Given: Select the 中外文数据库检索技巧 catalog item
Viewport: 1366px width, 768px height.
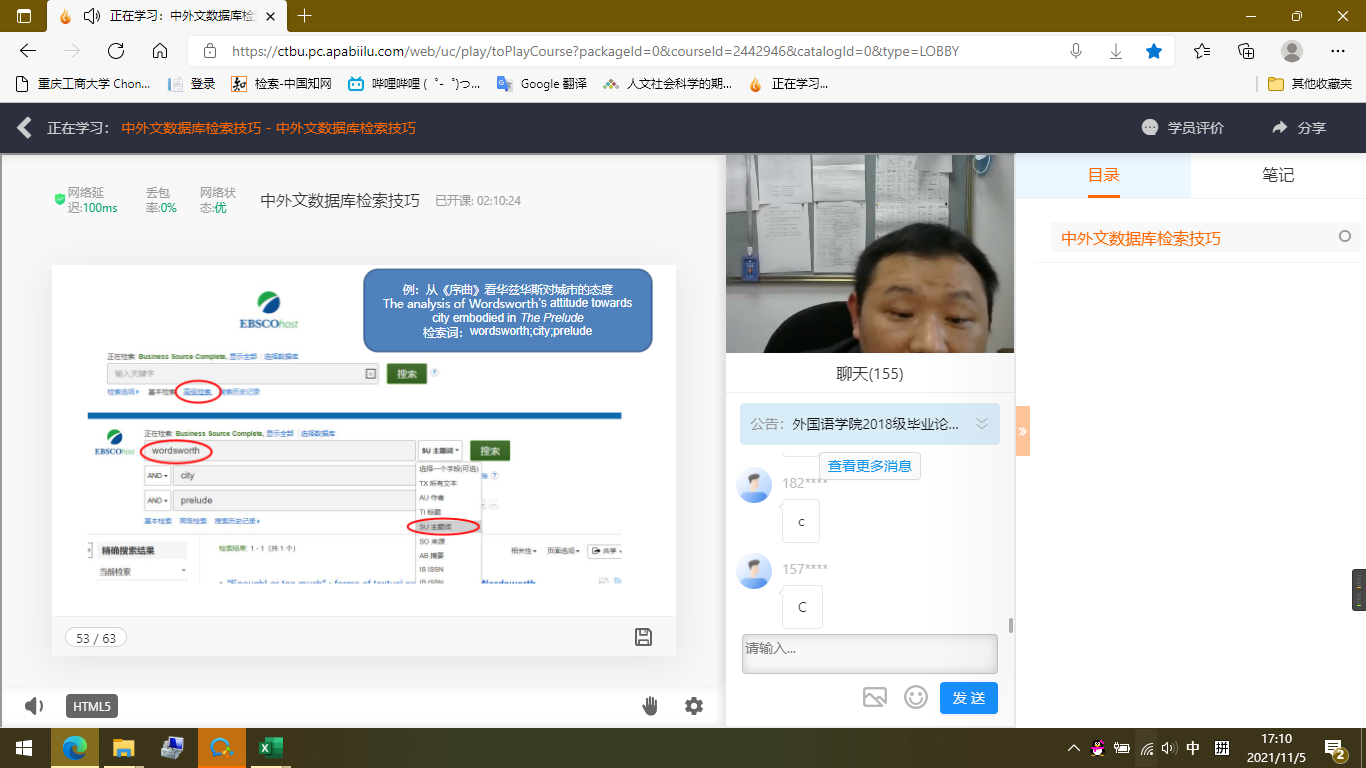Looking at the screenshot, I should pyautogui.click(x=1141, y=238).
